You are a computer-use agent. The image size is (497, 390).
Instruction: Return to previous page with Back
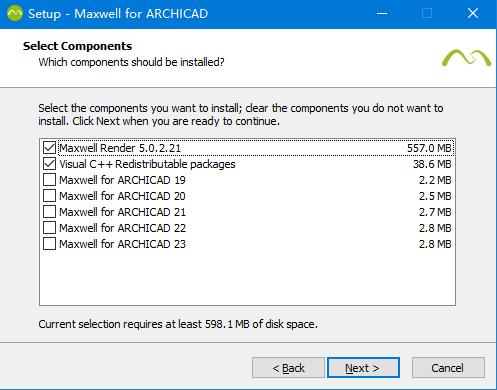coord(288,368)
